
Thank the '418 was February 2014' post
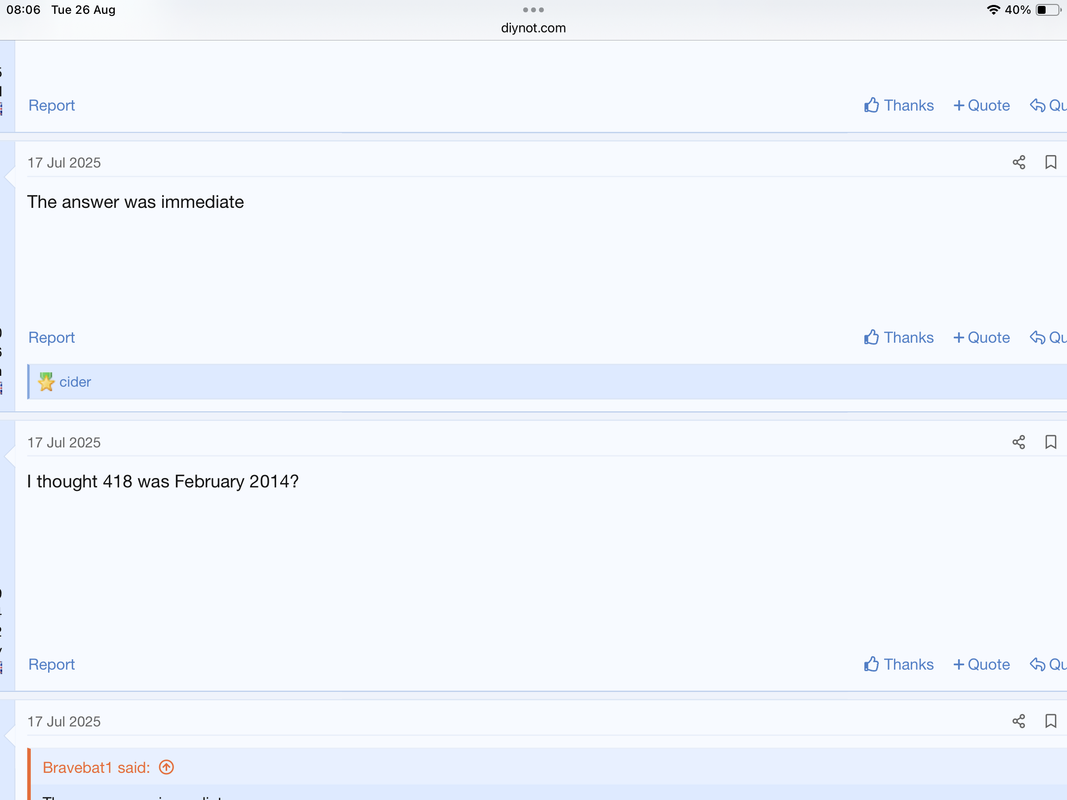point(899,665)
